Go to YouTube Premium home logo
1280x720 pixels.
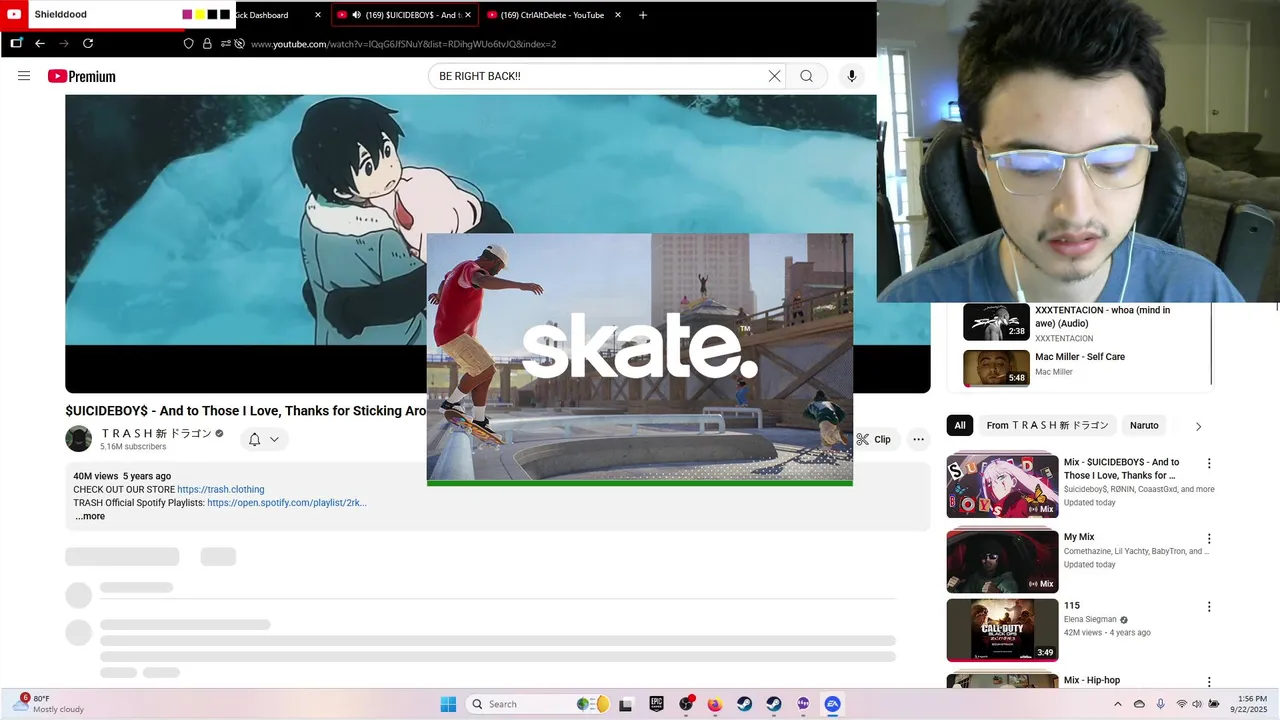click(82, 76)
